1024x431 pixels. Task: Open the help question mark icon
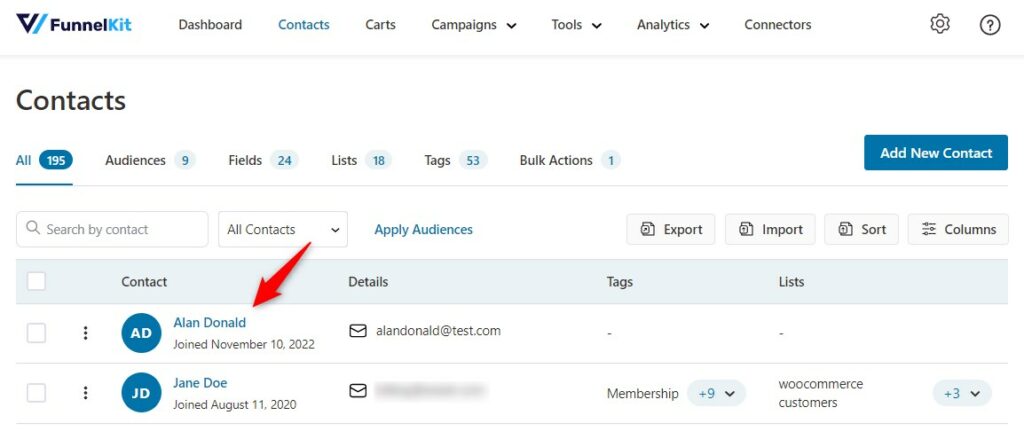coord(990,25)
